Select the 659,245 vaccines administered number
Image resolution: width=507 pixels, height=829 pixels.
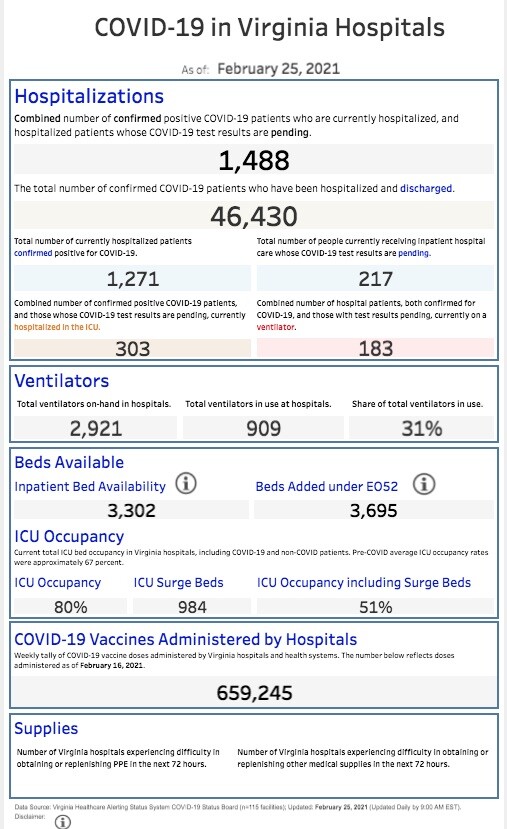tap(254, 693)
